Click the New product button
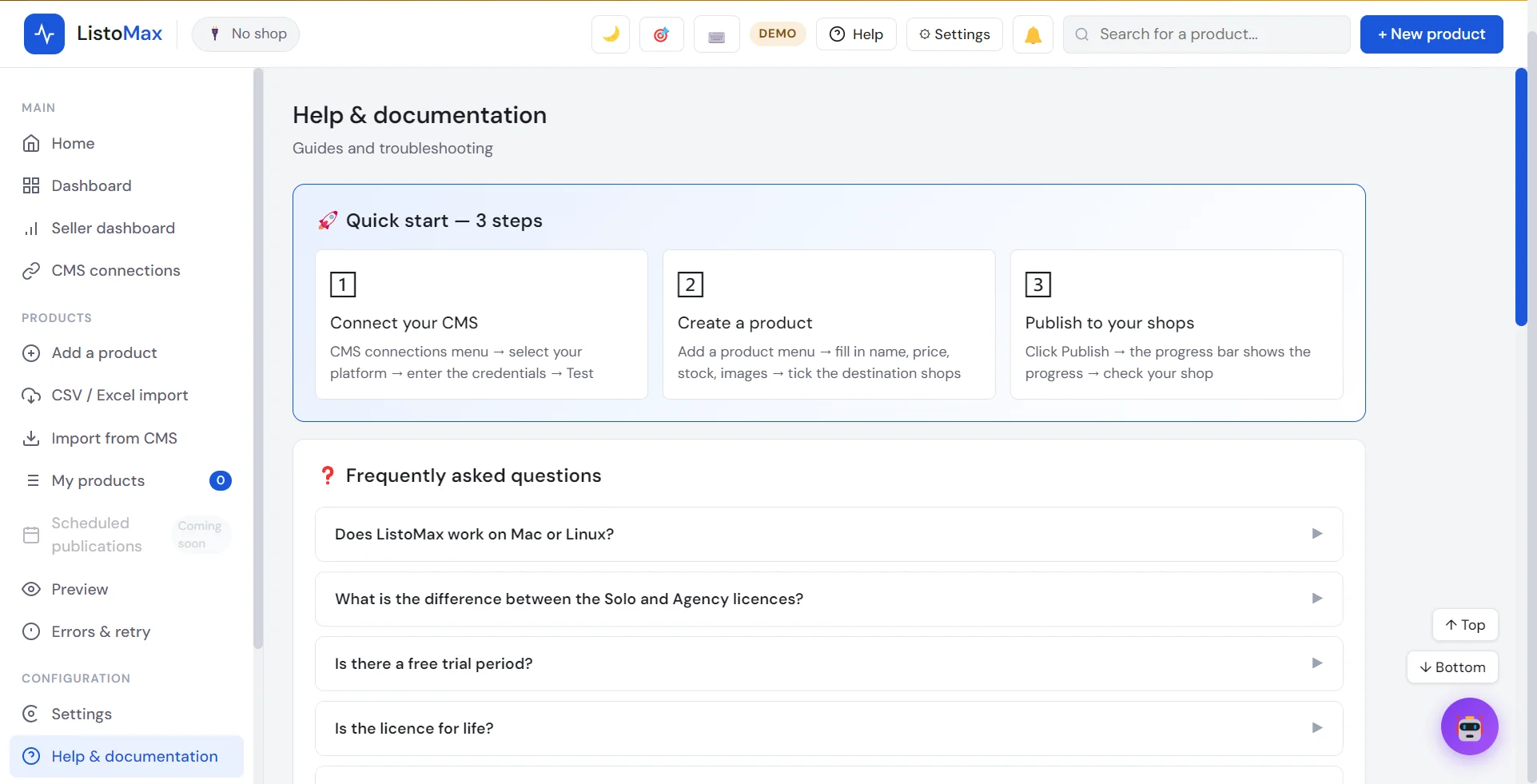Image resolution: width=1537 pixels, height=784 pixels. (1431, 34)
